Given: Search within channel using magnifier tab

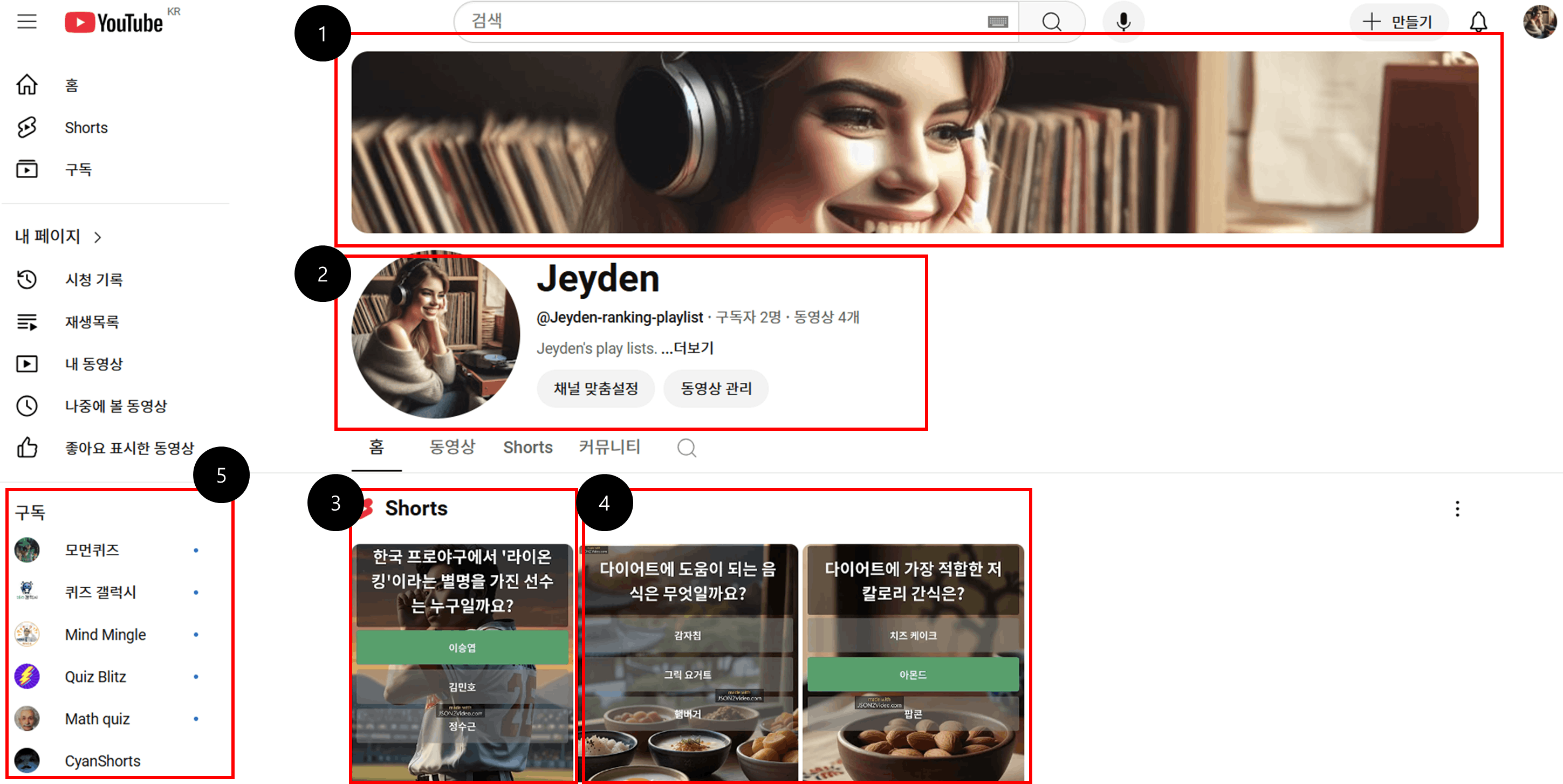Looking at the screenshot, I should pyautogui.click(x=686, y=448).
